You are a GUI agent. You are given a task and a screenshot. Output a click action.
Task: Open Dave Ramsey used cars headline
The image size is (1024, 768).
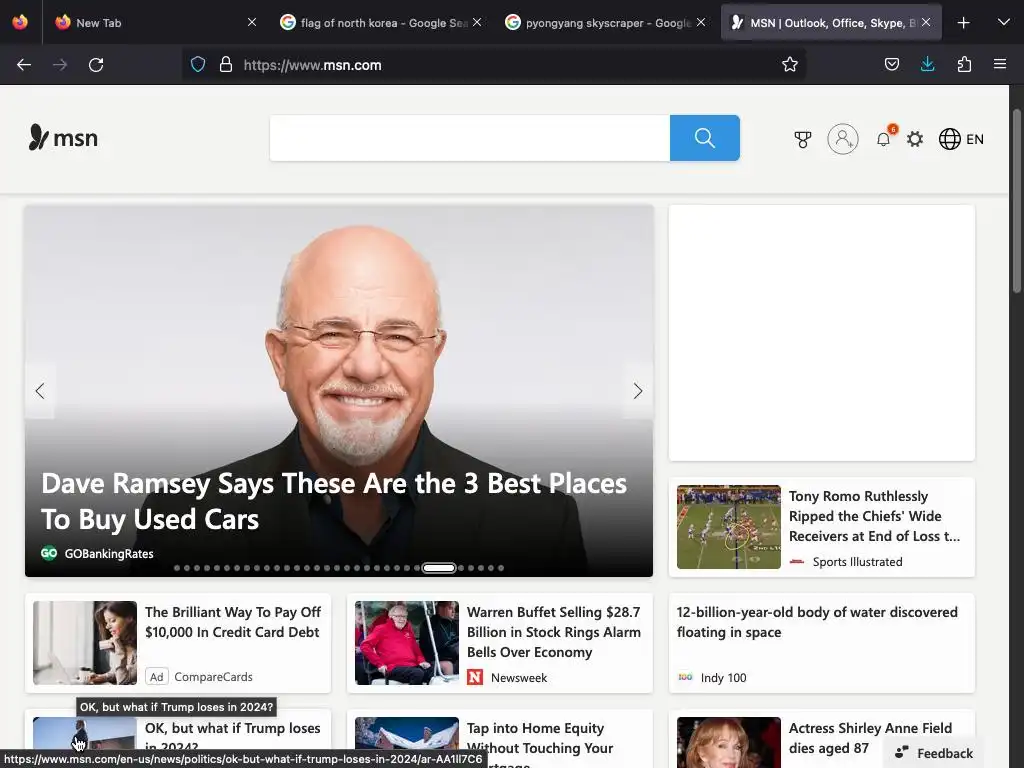click(334, 502)
